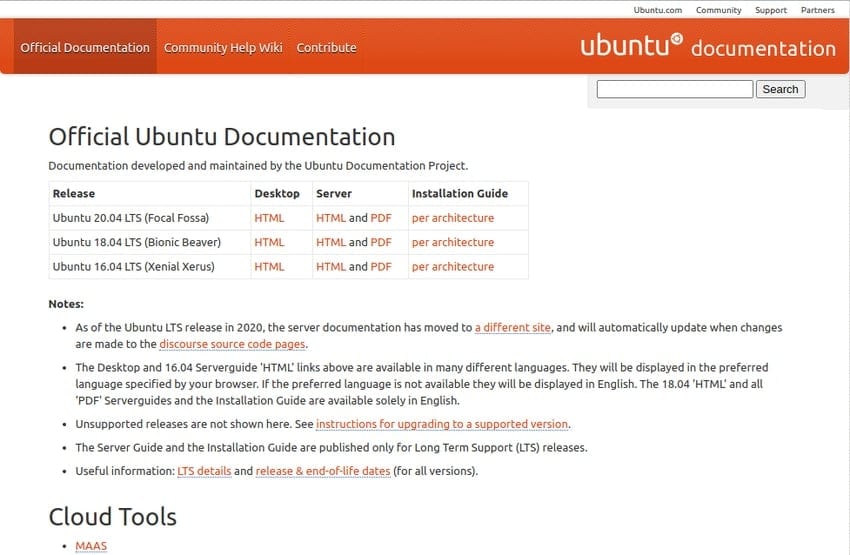Click the 'Cloud Tools' heading
This screenshot has width=850, height=555.
click(x=113, y=517)
